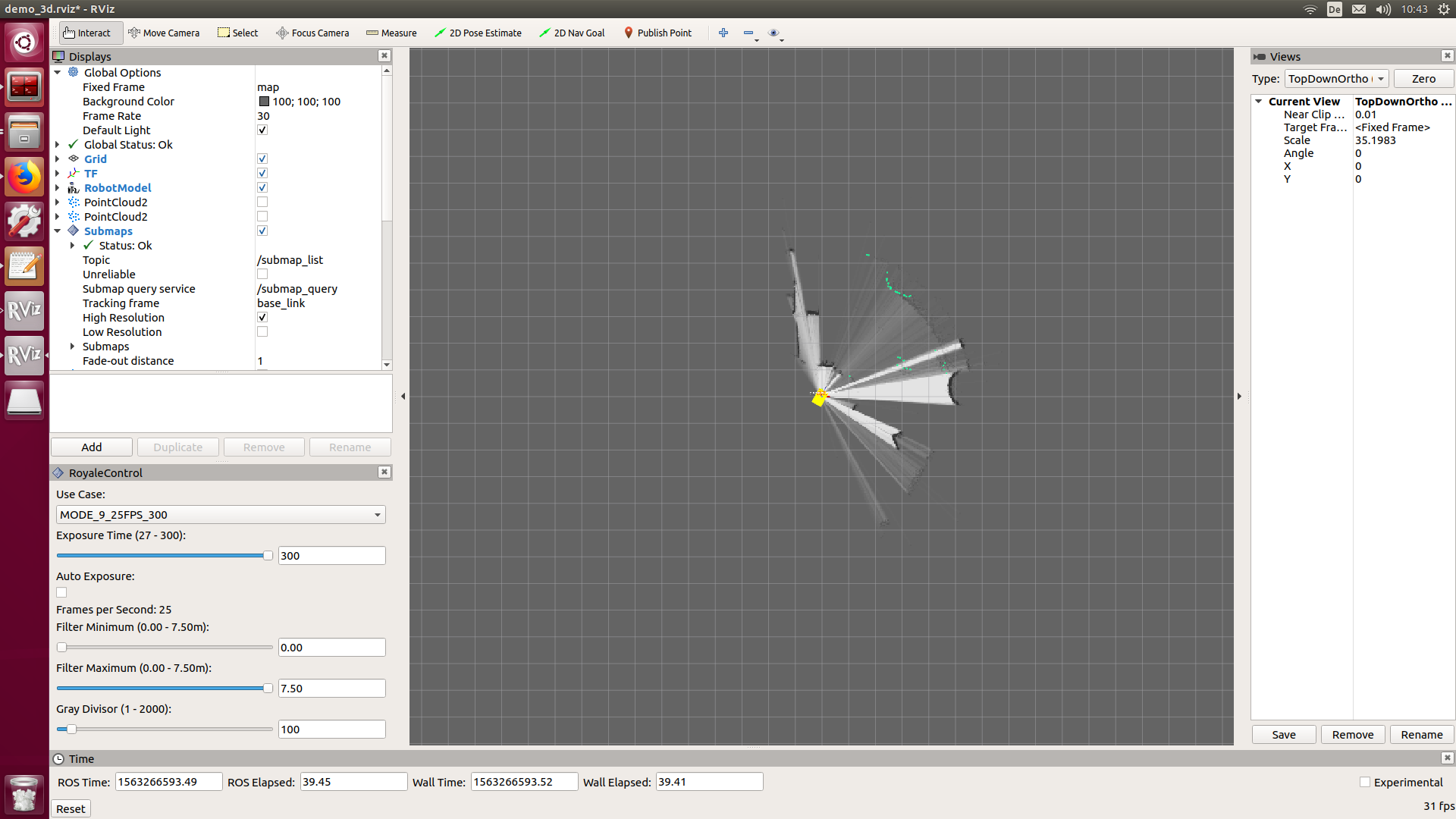Collapse the Submaps display node

[x=58, y=231]
